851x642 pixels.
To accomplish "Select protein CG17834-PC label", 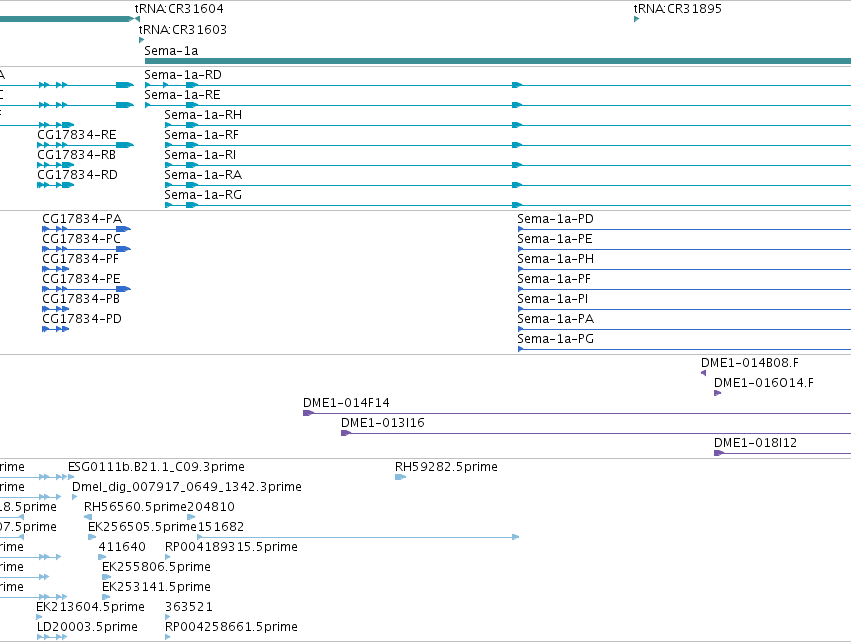I will click(81, 239).
